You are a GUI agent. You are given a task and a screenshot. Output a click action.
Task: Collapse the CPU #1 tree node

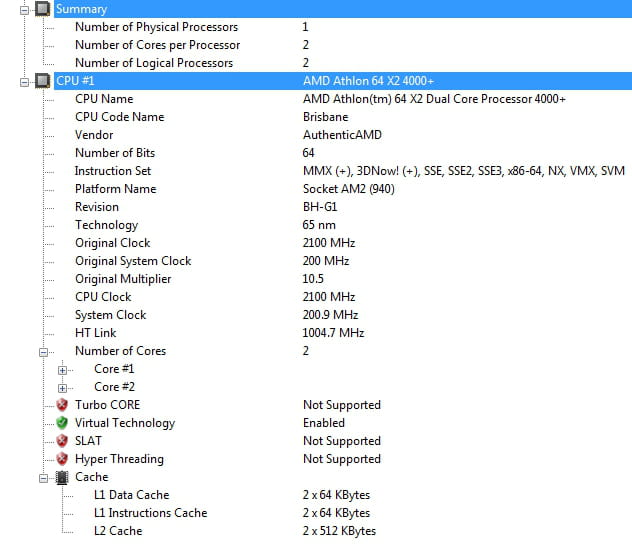point(25,82)
